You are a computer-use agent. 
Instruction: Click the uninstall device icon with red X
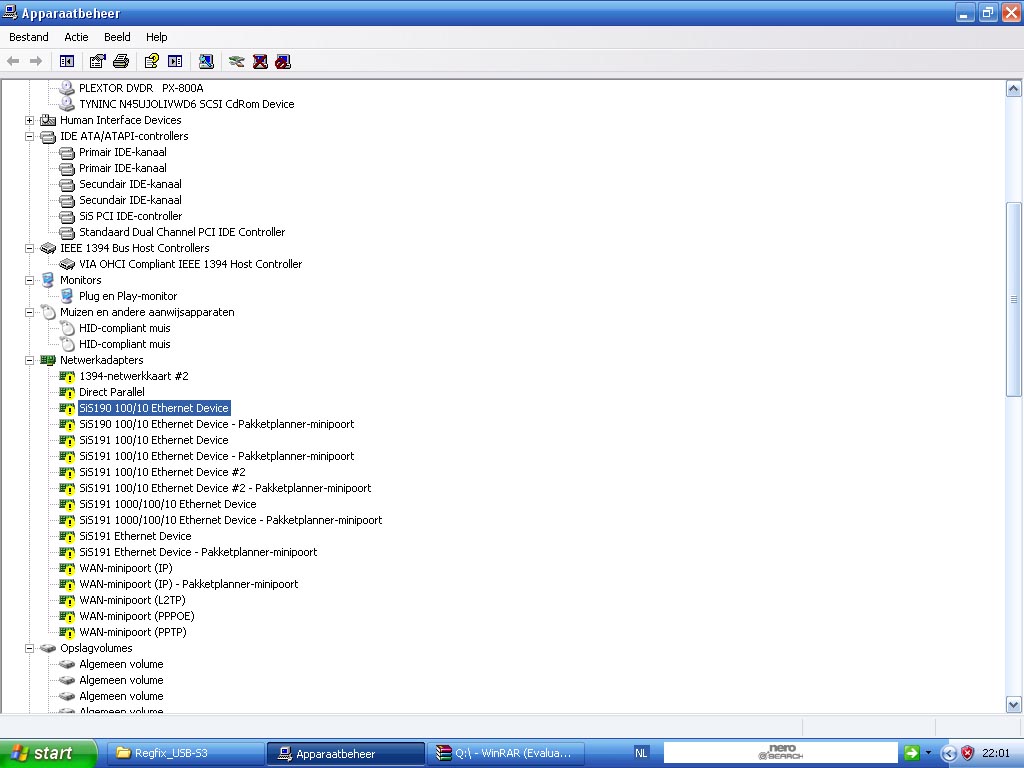[260, 61]
